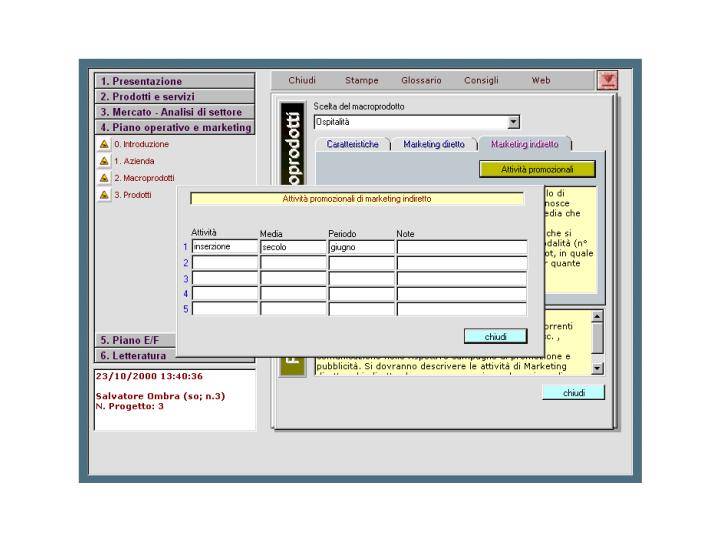Open section 6. Letteratura
720x540 pixels.
click(135, 356)
